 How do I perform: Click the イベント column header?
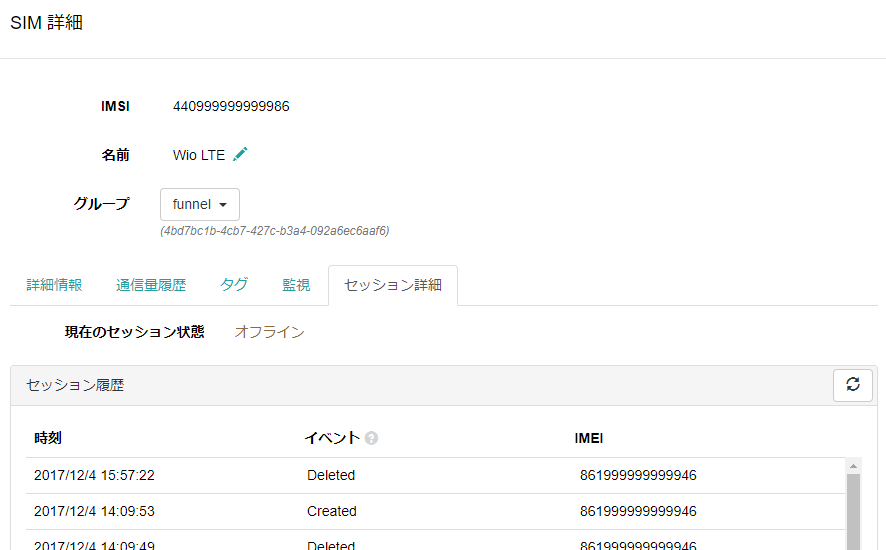[x=332, y=438]
